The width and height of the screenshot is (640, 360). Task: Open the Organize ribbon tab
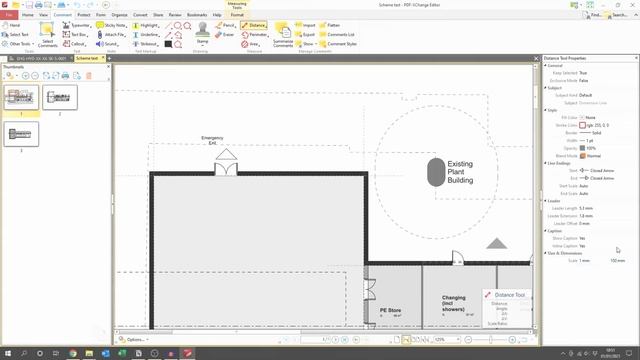click(x=120, y=15)
